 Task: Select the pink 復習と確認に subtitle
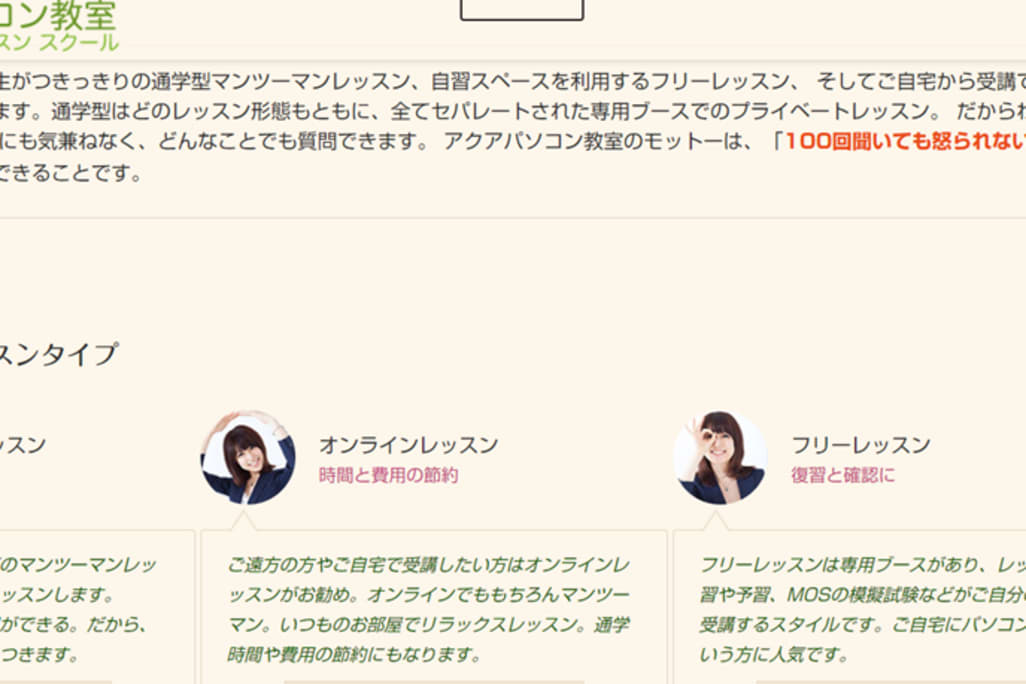[x=842, y=475]
